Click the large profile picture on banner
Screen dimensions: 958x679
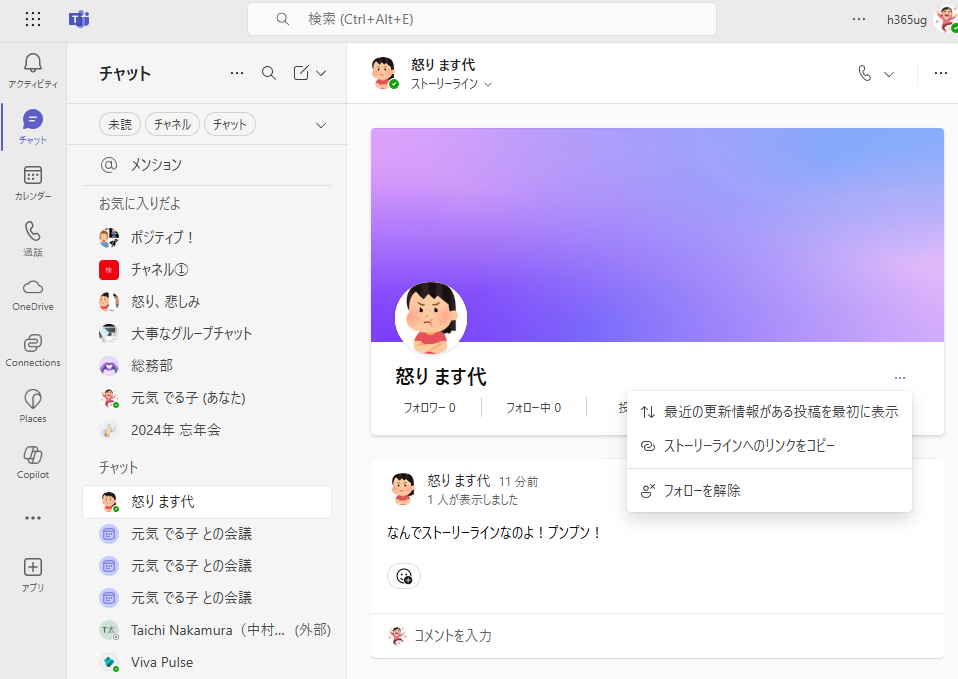[431, 318]
